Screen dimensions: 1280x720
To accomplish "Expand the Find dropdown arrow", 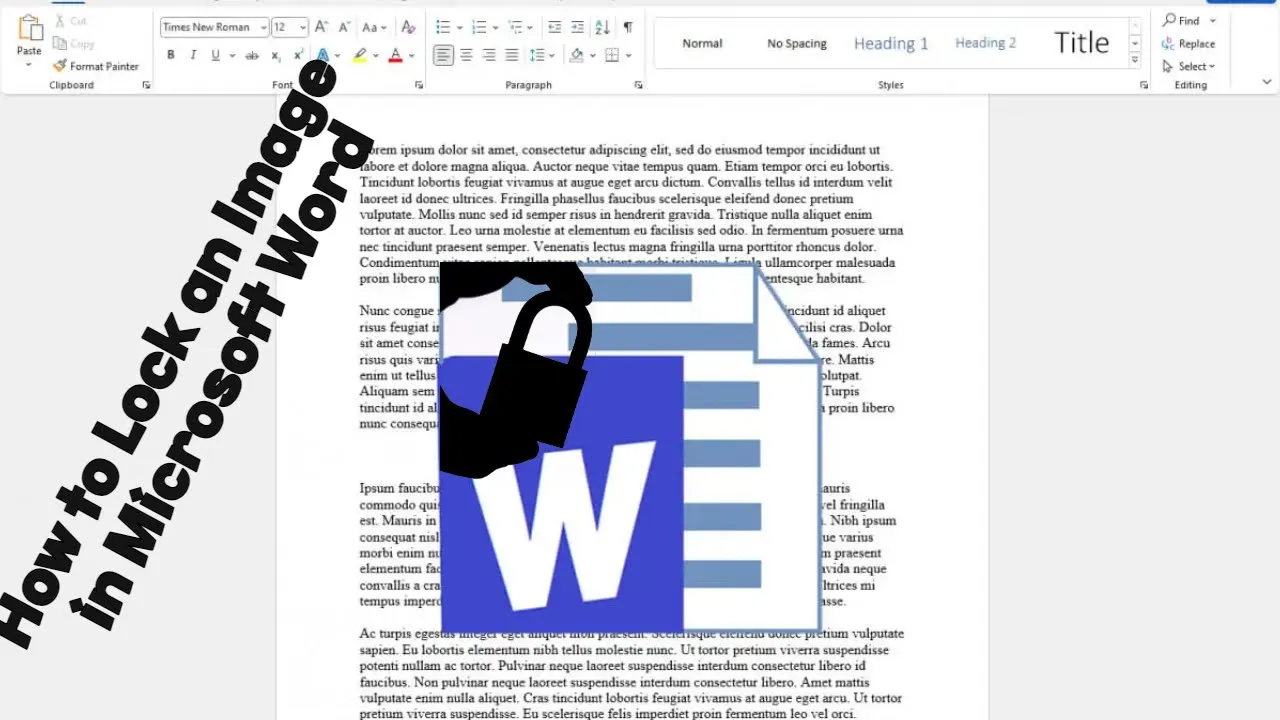I will pos(1213,21).
